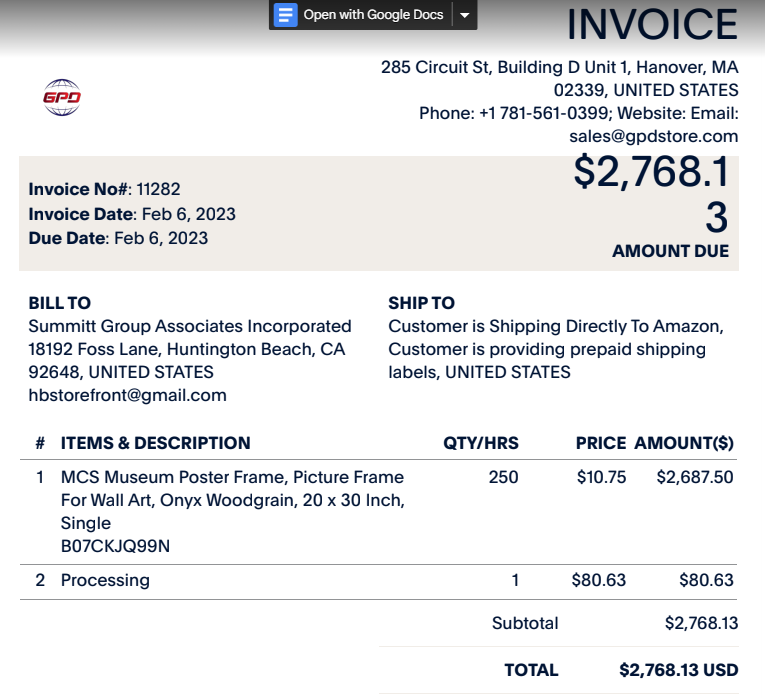
Task: Click the GPD globe logo
Action: click(62, 98)
